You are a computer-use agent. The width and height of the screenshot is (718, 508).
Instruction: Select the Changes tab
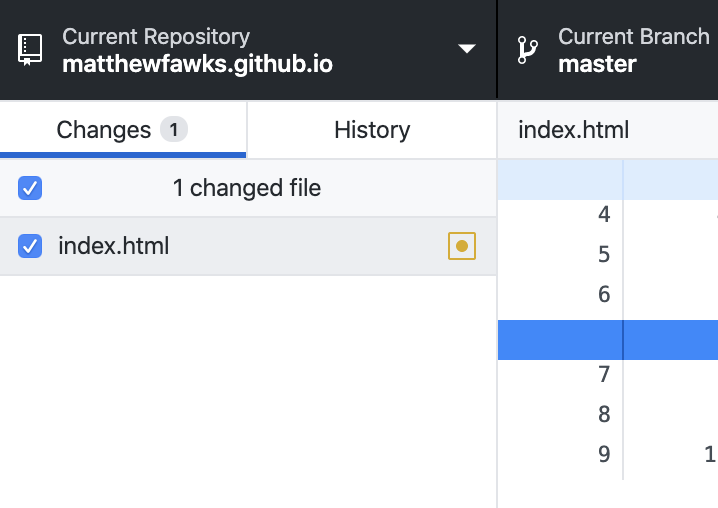pyautogui.click(x=123, y=130)
